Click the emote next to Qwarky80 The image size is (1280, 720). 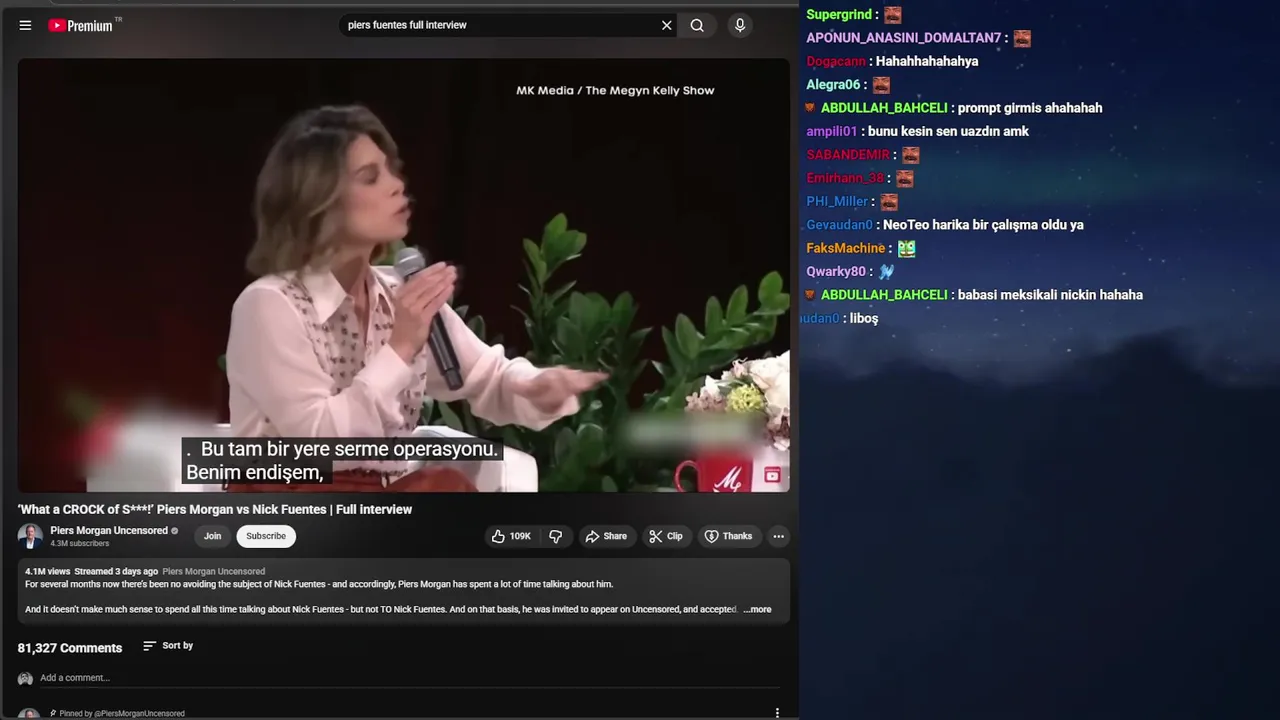[x=886, y=271]
